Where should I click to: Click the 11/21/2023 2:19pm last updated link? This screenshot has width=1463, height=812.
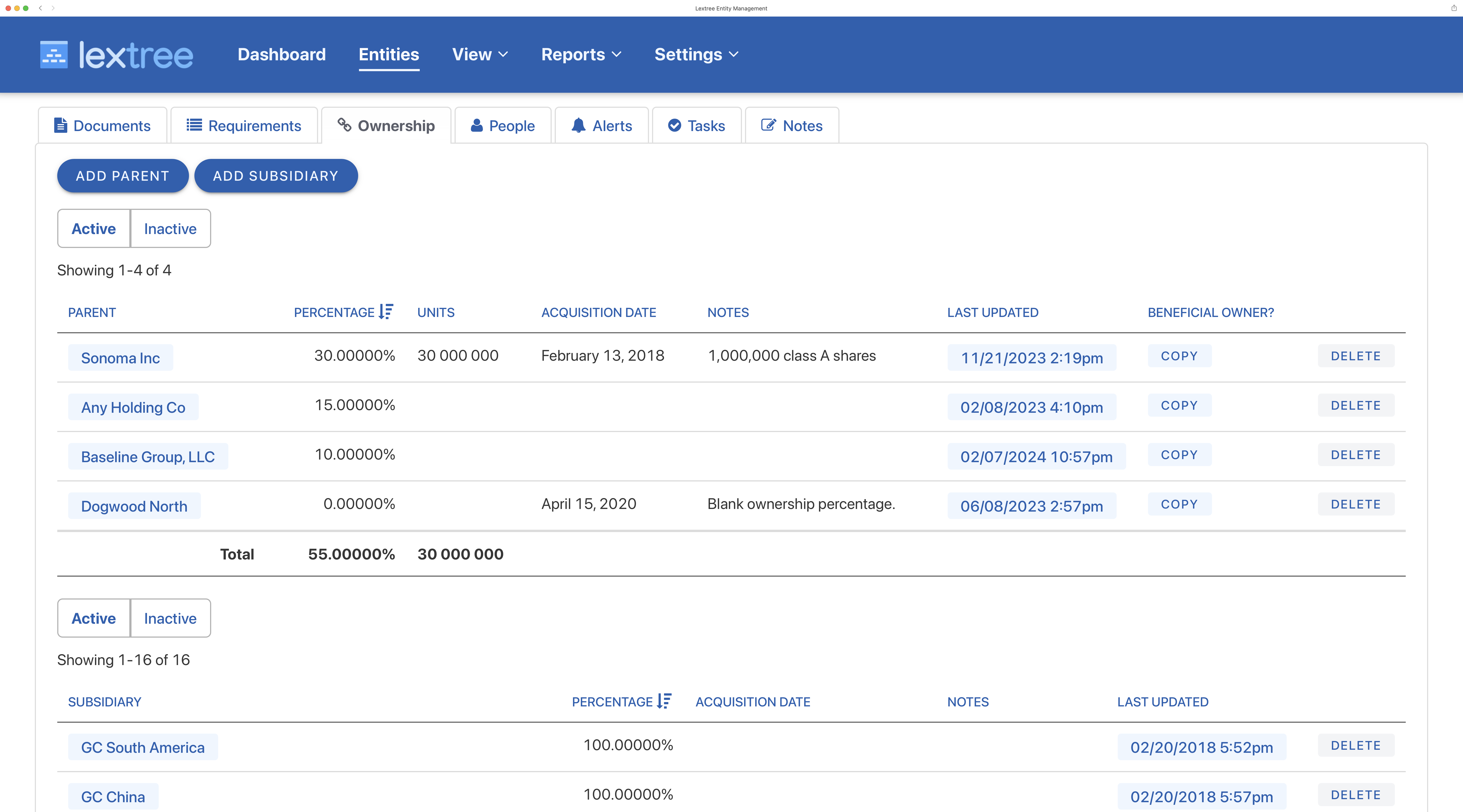pos(1032,358)
